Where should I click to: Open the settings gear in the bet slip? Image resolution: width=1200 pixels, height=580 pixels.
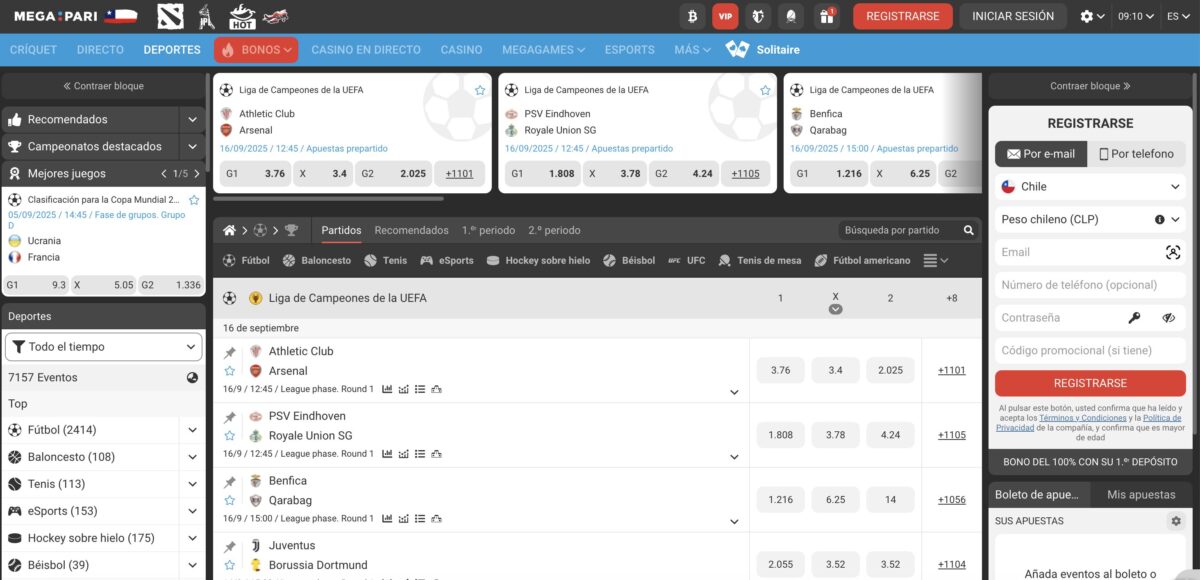pyautogui.click(x=1176, y=521)
